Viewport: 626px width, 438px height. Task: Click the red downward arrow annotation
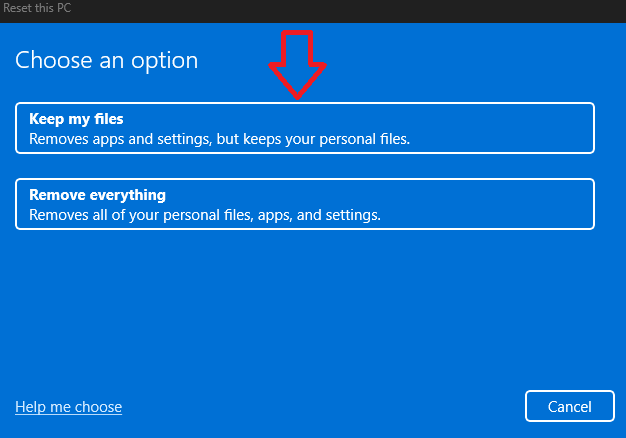coord(297,65)
